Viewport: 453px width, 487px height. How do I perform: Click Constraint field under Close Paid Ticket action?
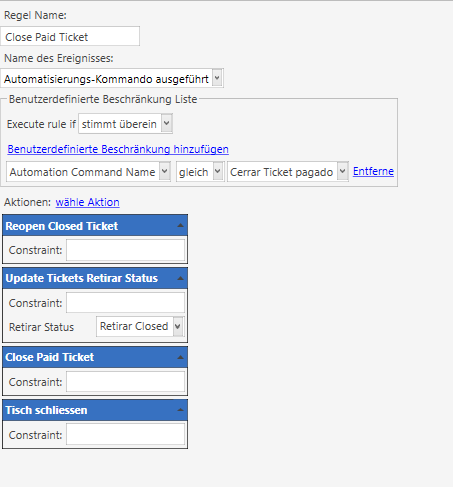(125, 382)
